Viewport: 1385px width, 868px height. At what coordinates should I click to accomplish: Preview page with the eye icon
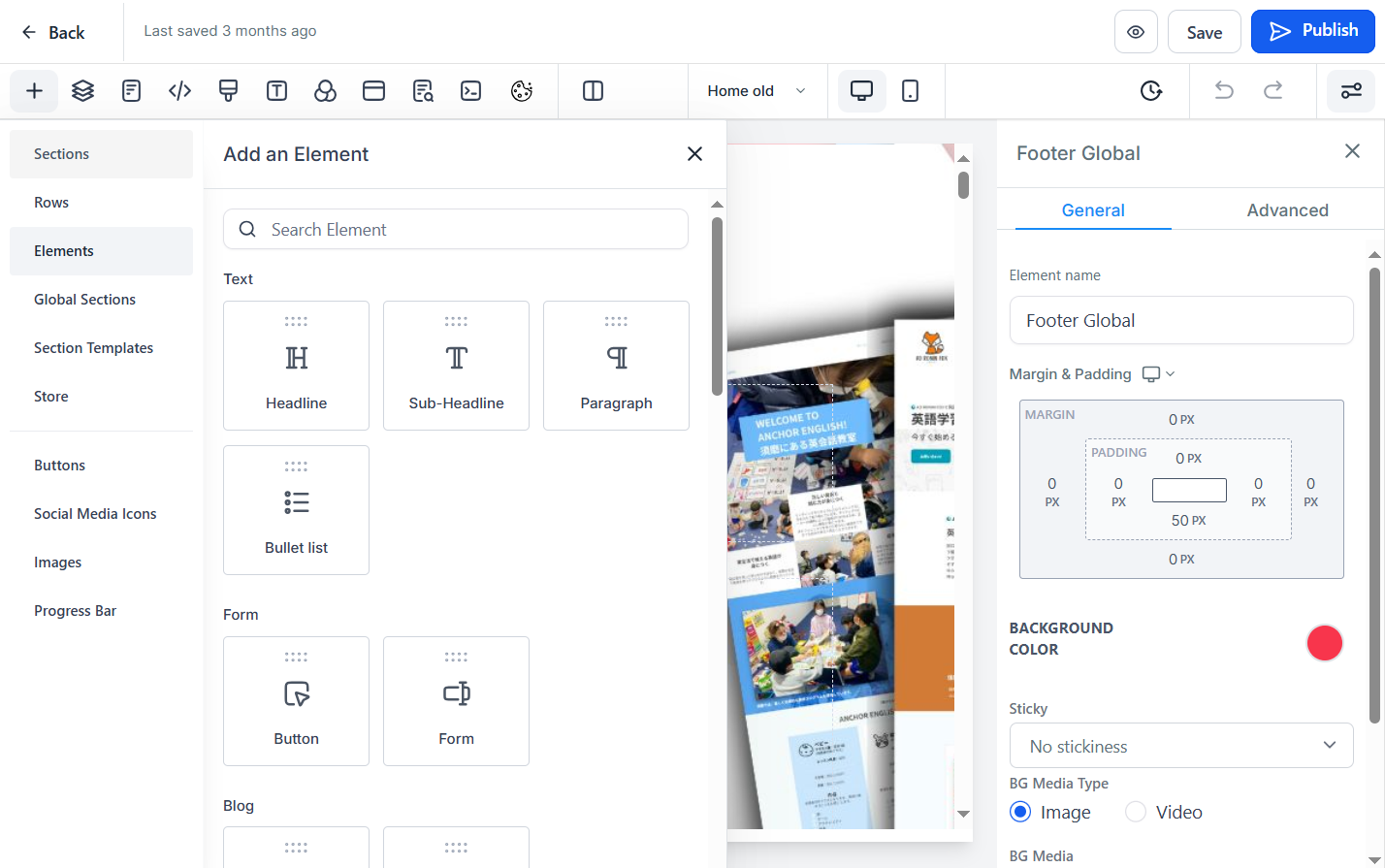1136,32
